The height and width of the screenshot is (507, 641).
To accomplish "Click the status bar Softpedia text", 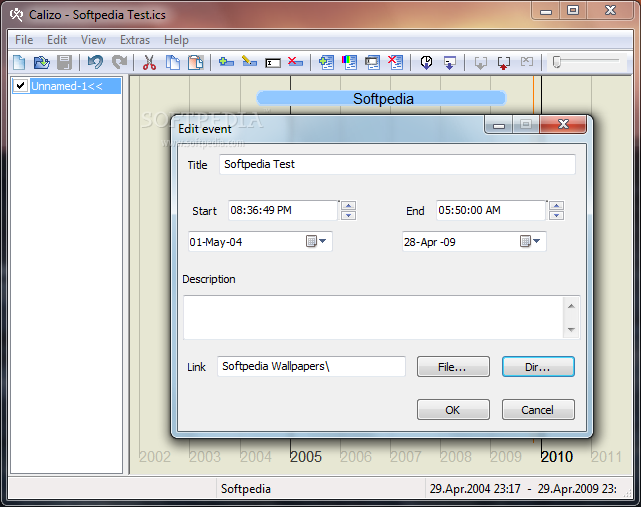I will [x=246, y=489].
